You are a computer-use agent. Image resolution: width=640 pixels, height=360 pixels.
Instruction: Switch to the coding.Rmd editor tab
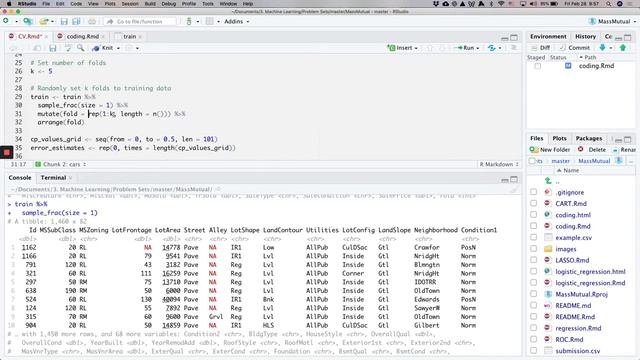[x=82, y=36]
